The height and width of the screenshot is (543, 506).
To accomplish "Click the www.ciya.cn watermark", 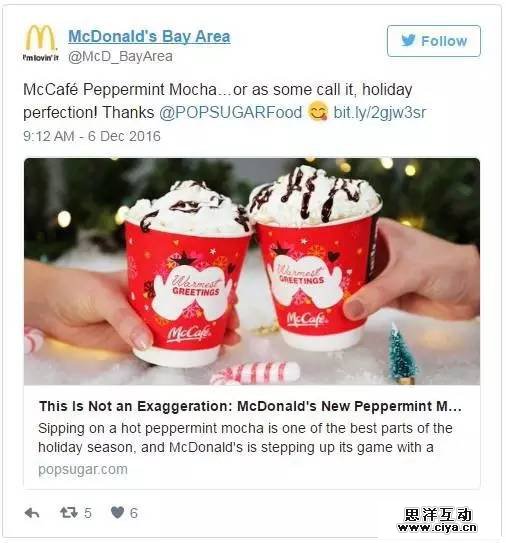I will click(x=437, y=528).
